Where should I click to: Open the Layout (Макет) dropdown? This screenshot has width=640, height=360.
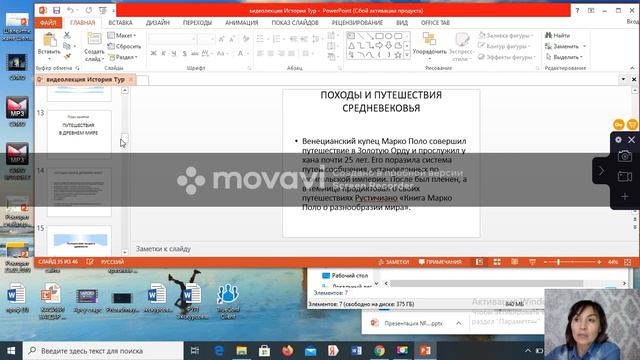click(122, 36)
